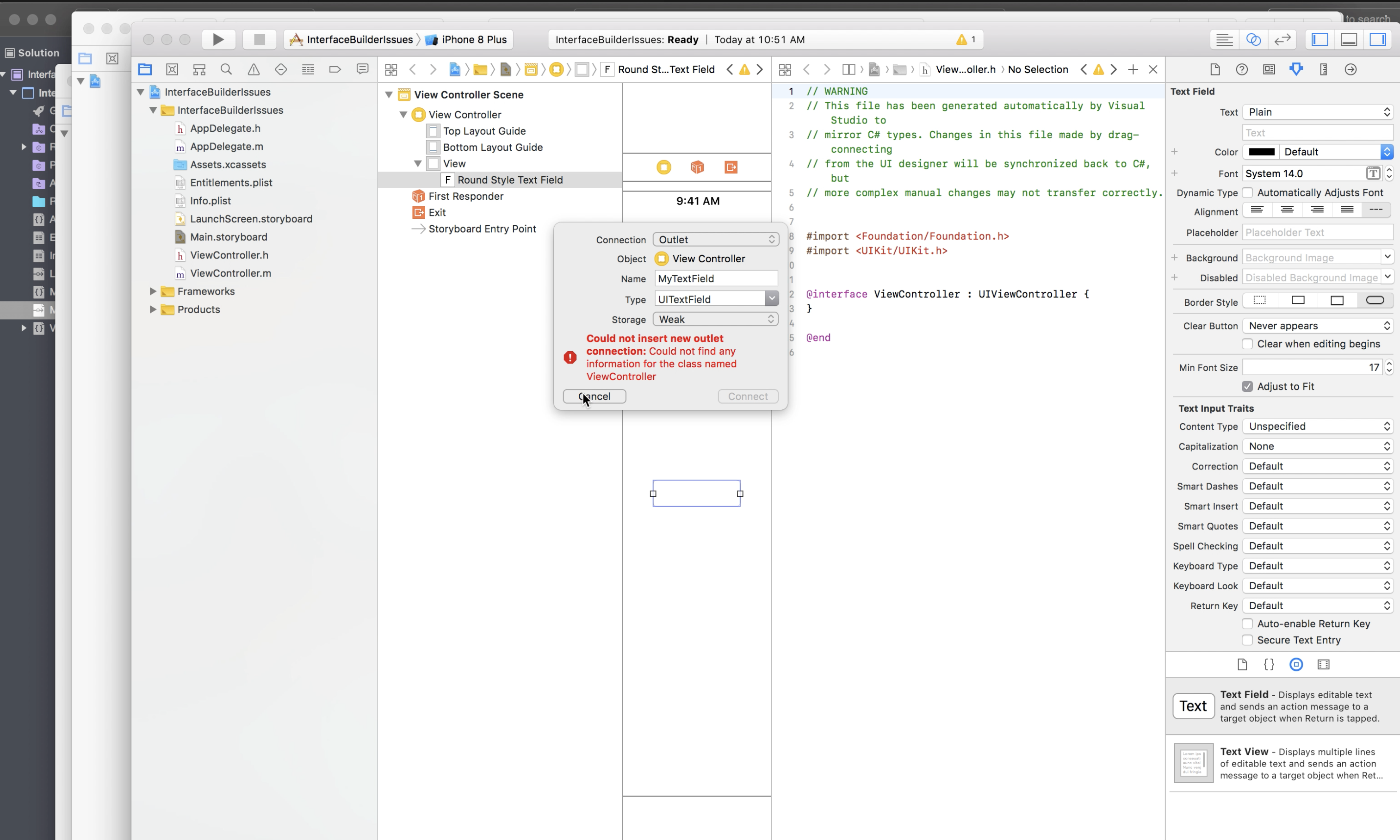Click the warning triangle in the editor jump bar
Viewport: 1400px width, 840px height.
(744, 69)
